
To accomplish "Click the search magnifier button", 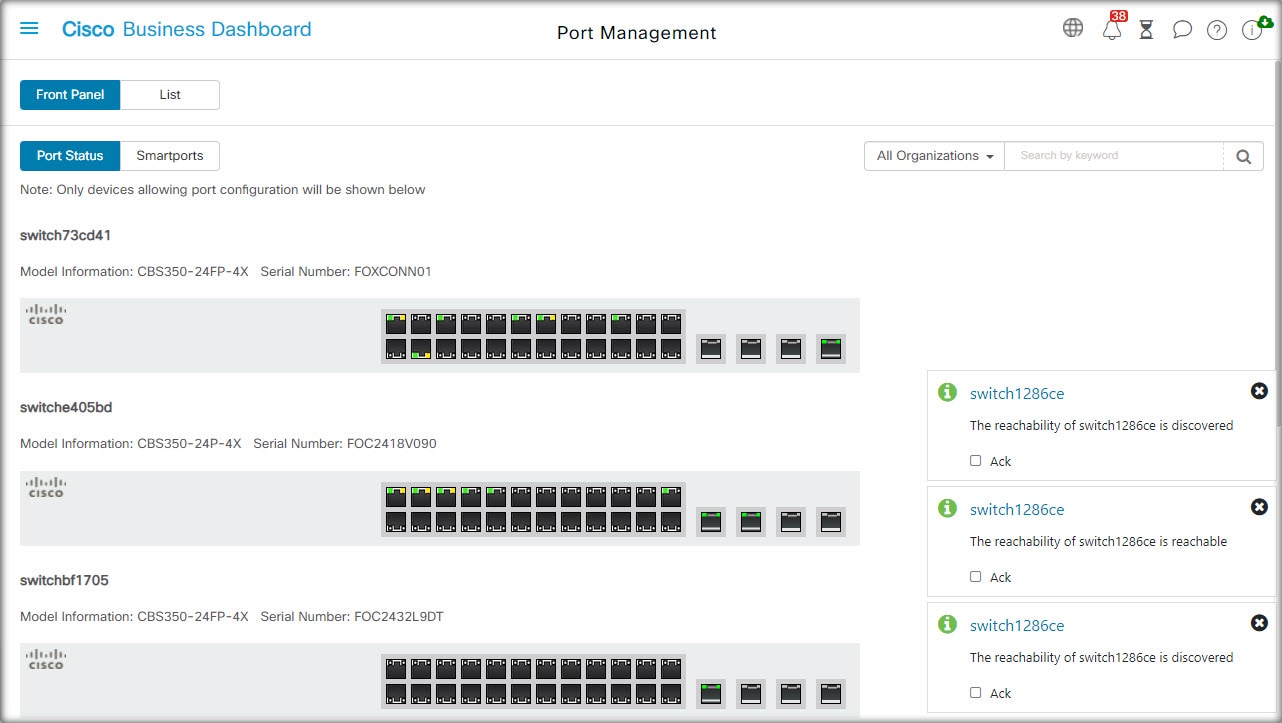I will point(1243,156).
